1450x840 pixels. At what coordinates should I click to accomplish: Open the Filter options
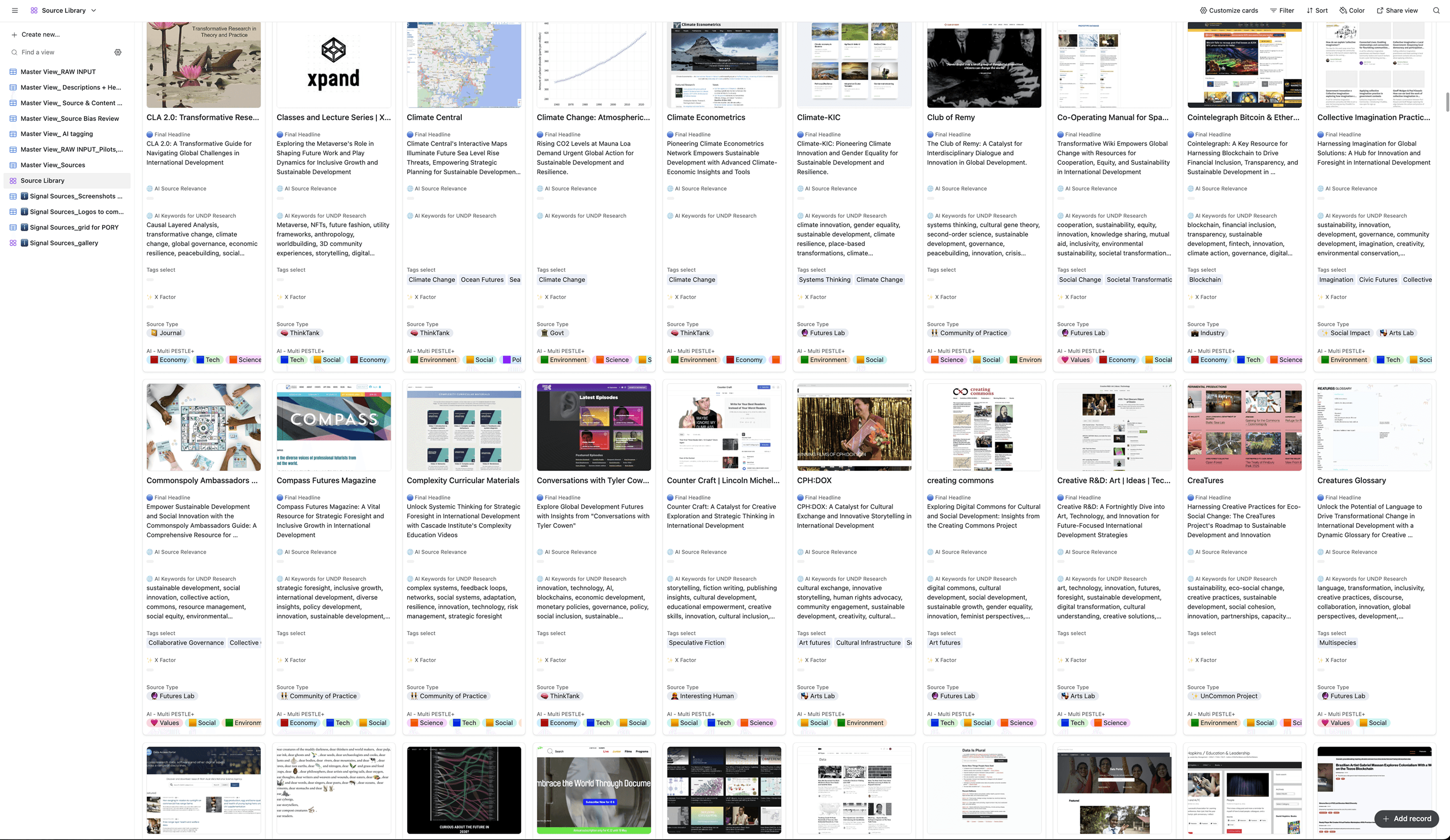click(1282, 11)
